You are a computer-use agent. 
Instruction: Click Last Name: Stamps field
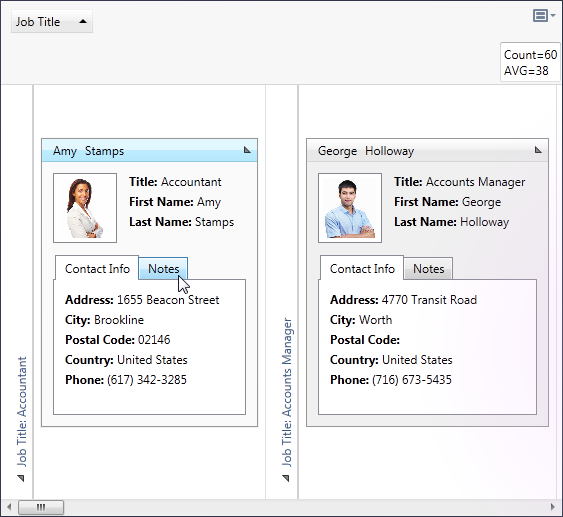(x=182, y=222)
